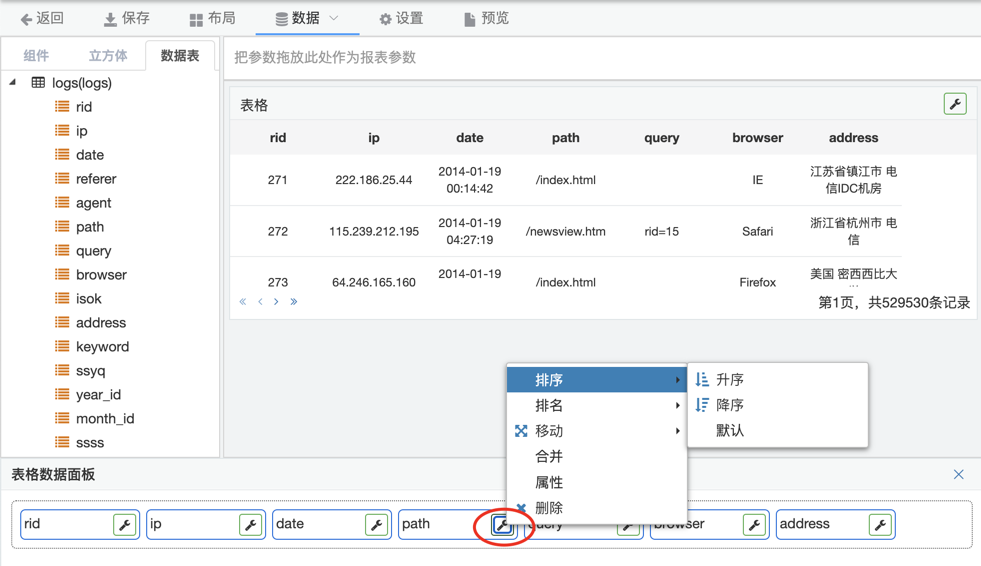Select 删除 from the context menu
981x566 pixels.
(x=549, y=508)
